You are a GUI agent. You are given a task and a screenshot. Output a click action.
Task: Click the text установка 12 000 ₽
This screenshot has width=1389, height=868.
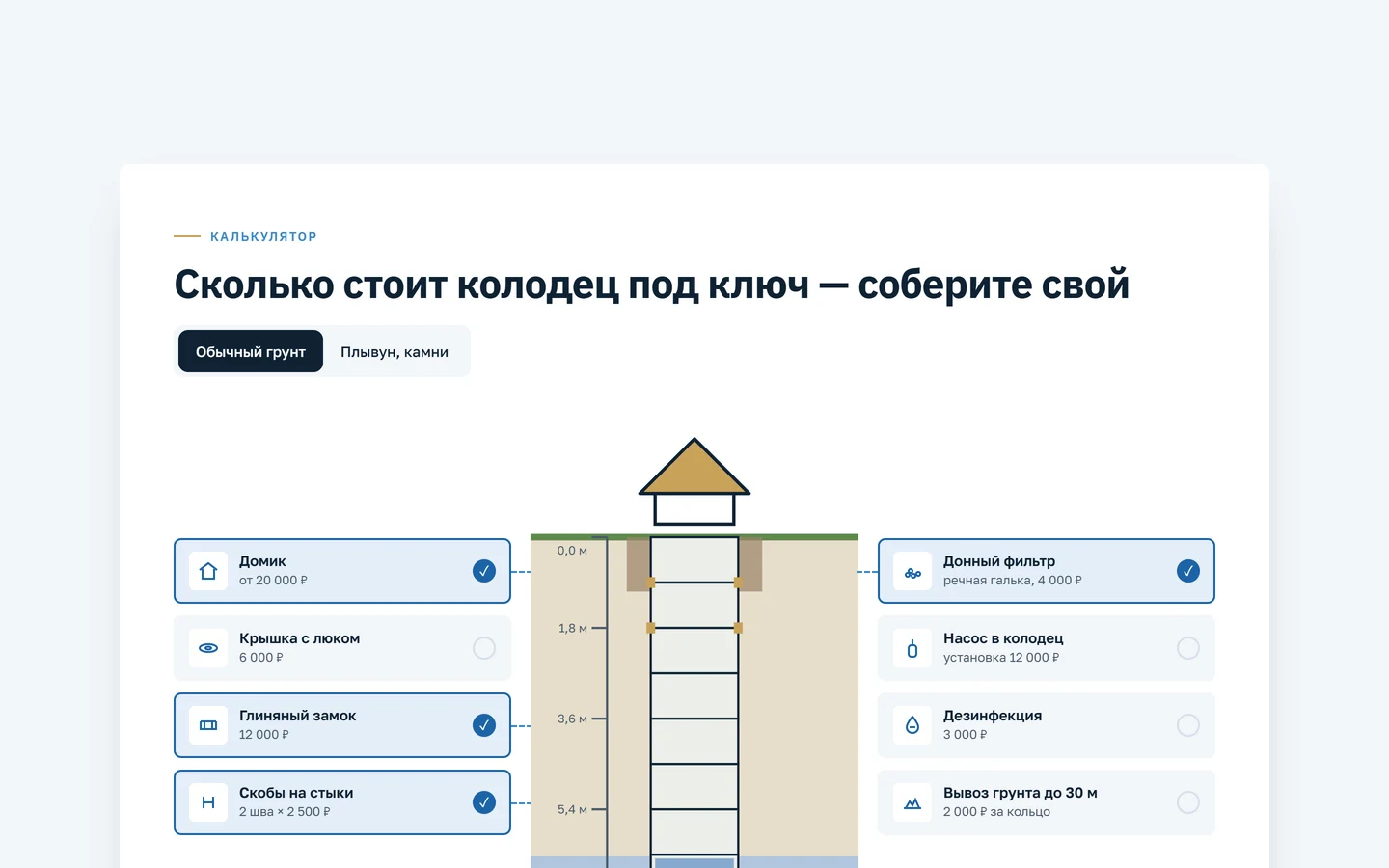pos(1001,658)
